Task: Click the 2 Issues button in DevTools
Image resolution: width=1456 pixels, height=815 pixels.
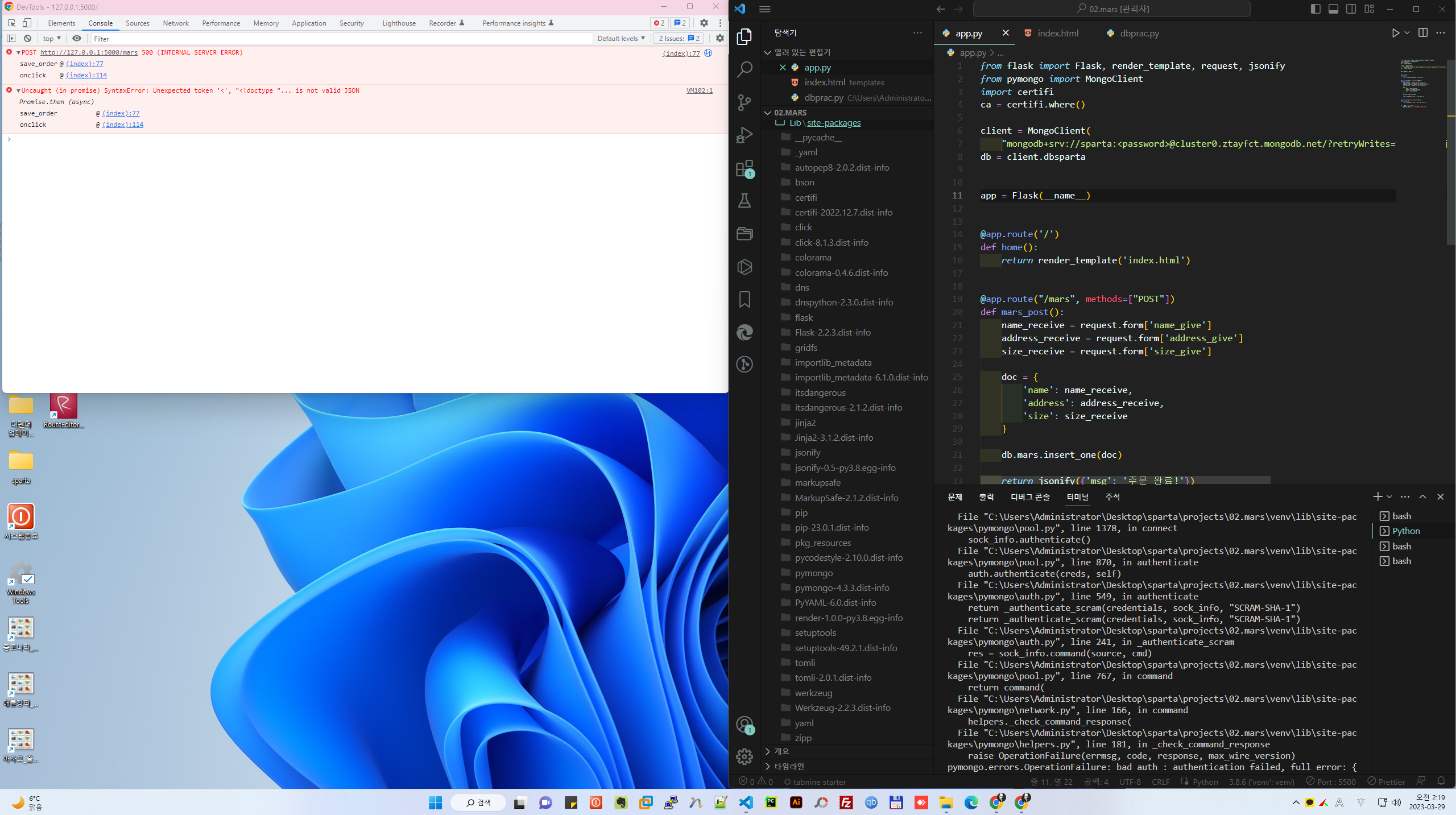Action: tap(679, 39)
